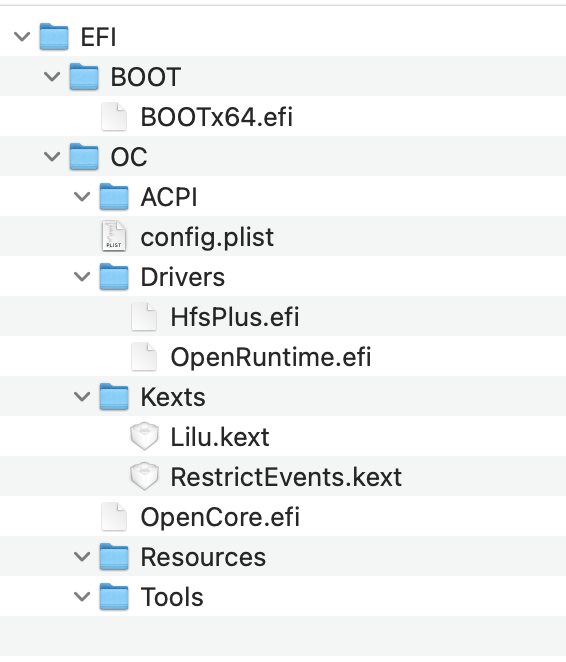
Task: Collapse the EFI folder chevron
Action: click(22, 37)
